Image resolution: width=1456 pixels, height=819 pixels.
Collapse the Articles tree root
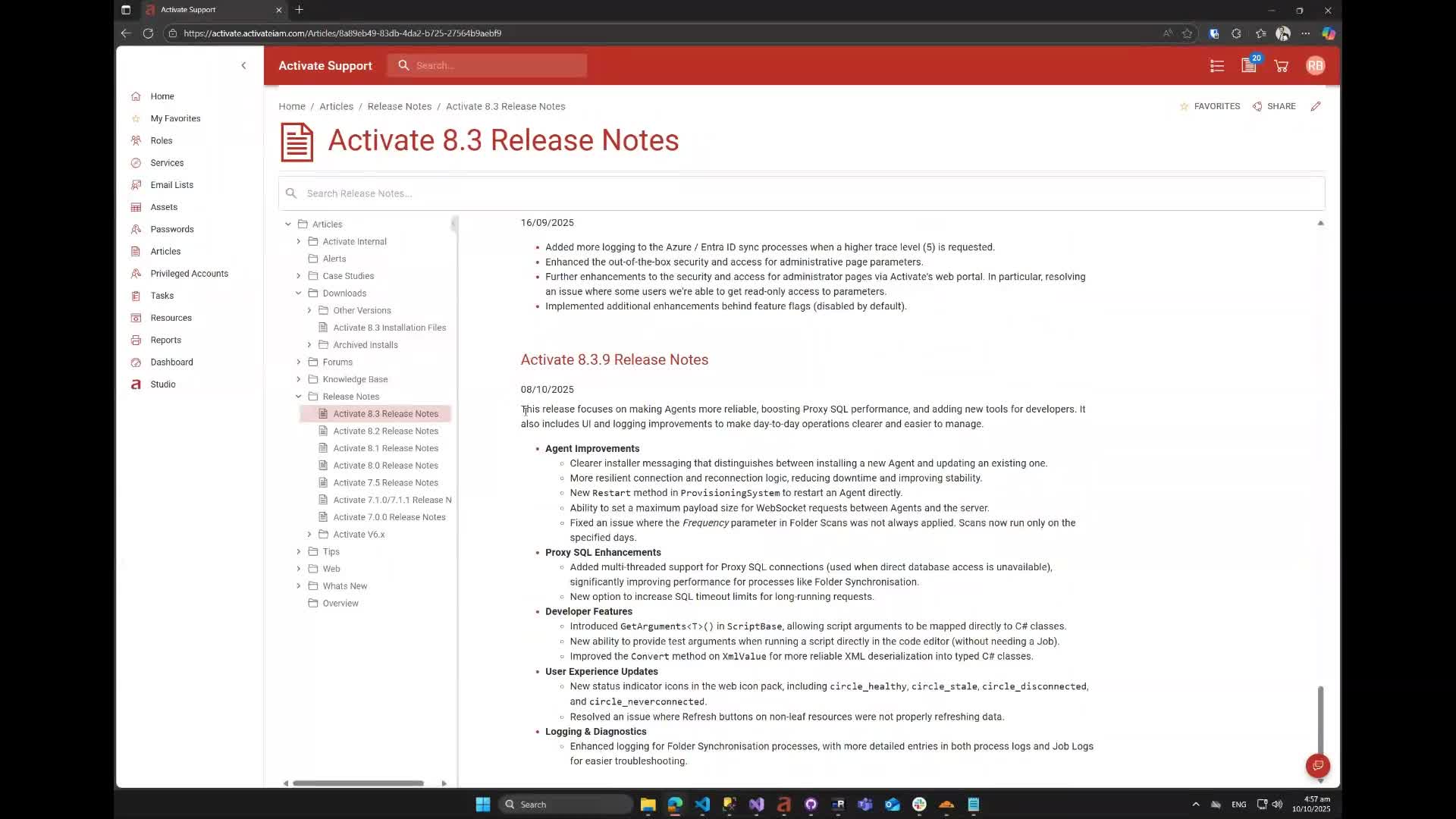coord(288,224)
